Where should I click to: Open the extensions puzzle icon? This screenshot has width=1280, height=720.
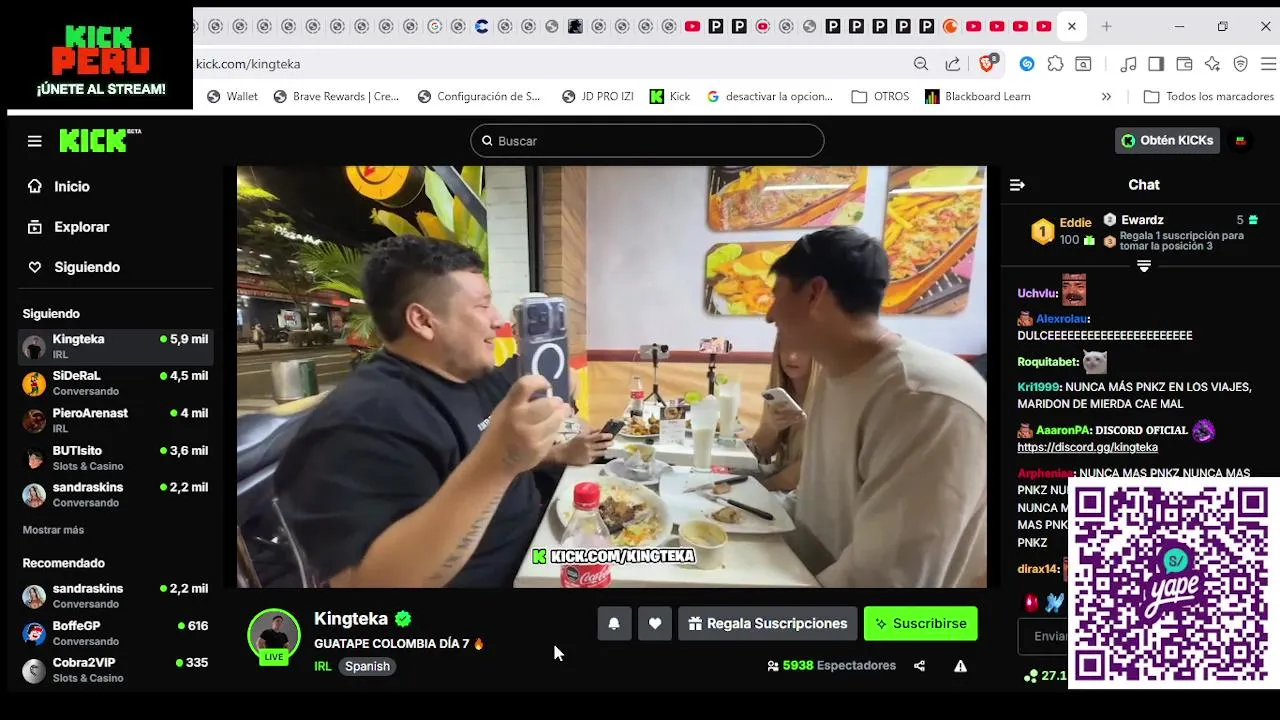pyautogui.click(x=1055, y=64)
